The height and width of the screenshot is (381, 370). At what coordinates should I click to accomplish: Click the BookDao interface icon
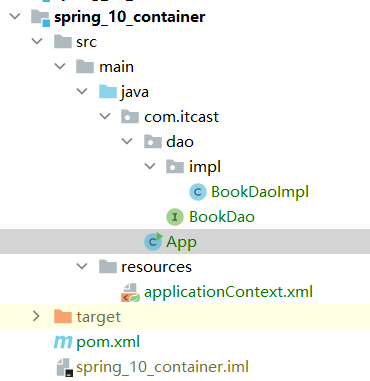175,217
